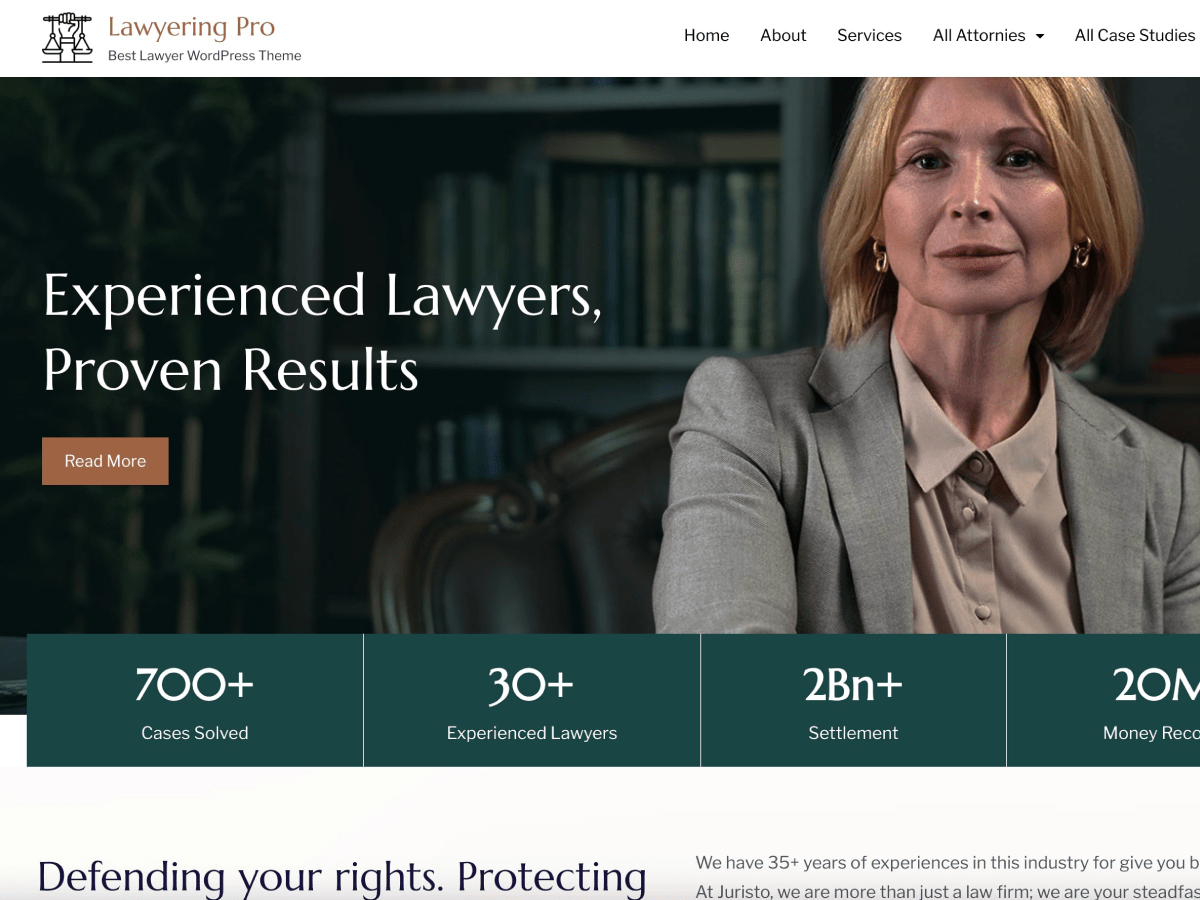This screenshot has height=900, width=1200.
Task: Select the 700+ Cases Solved stat box
Action: point(195,700)
